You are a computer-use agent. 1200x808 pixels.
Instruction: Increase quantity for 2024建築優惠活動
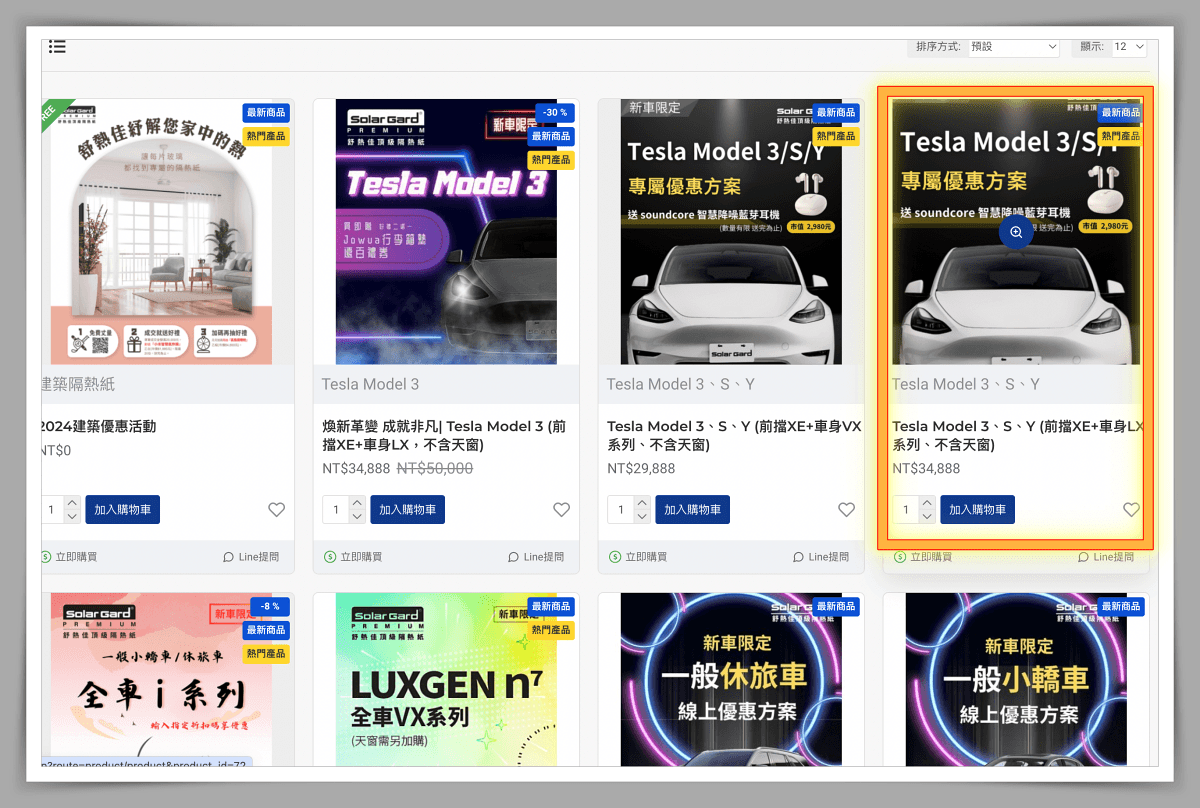tap(72, 503)
